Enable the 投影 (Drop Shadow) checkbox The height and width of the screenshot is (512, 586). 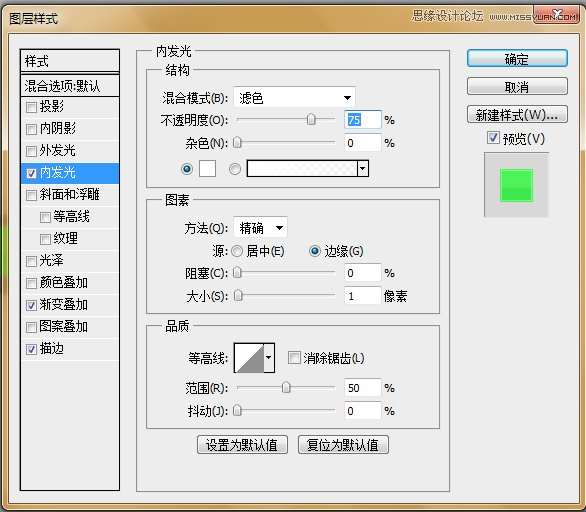[31, 107]
